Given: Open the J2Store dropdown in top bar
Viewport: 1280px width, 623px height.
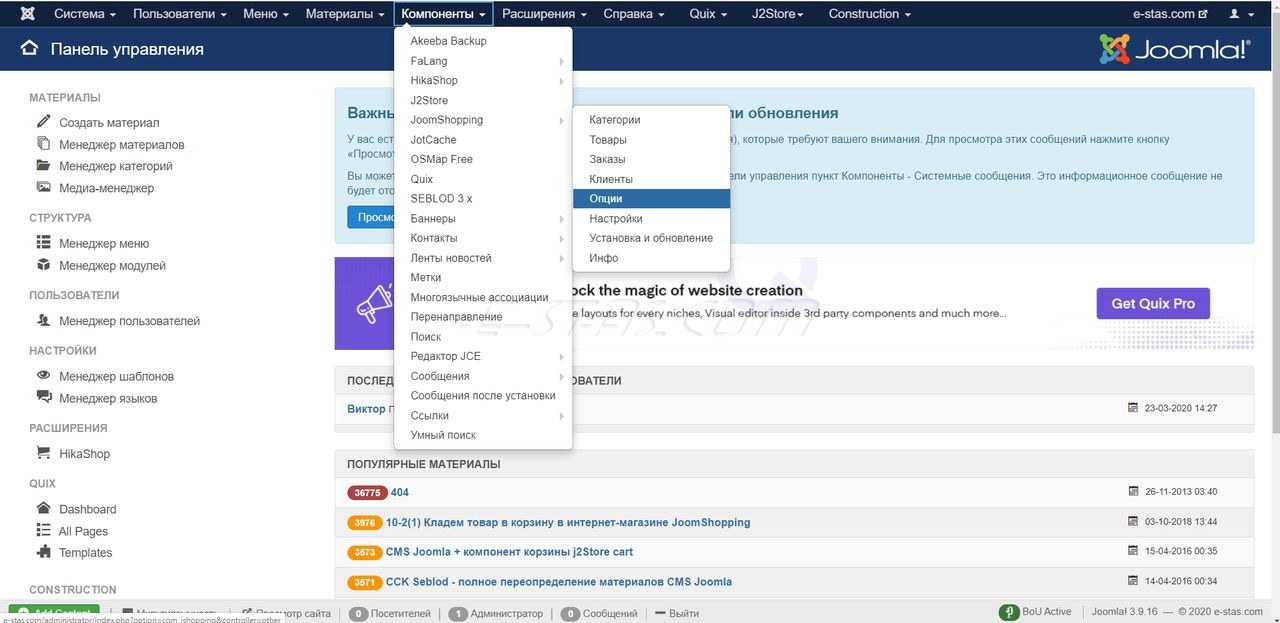Looking at the screenshot, I should pos(777,14).
